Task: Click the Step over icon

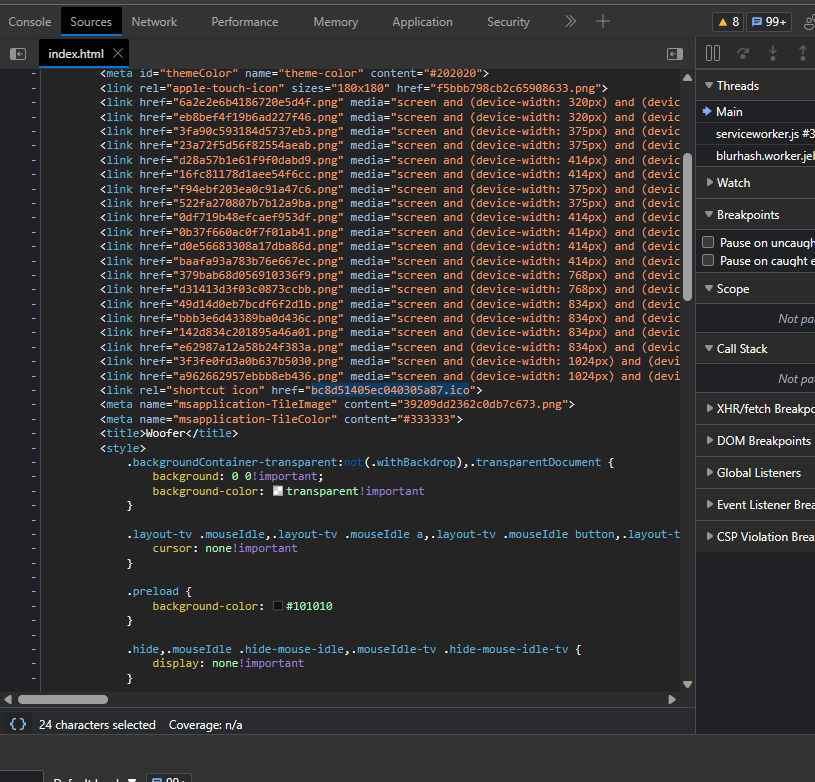Action: pyautogui.click(x=743, y=53)
